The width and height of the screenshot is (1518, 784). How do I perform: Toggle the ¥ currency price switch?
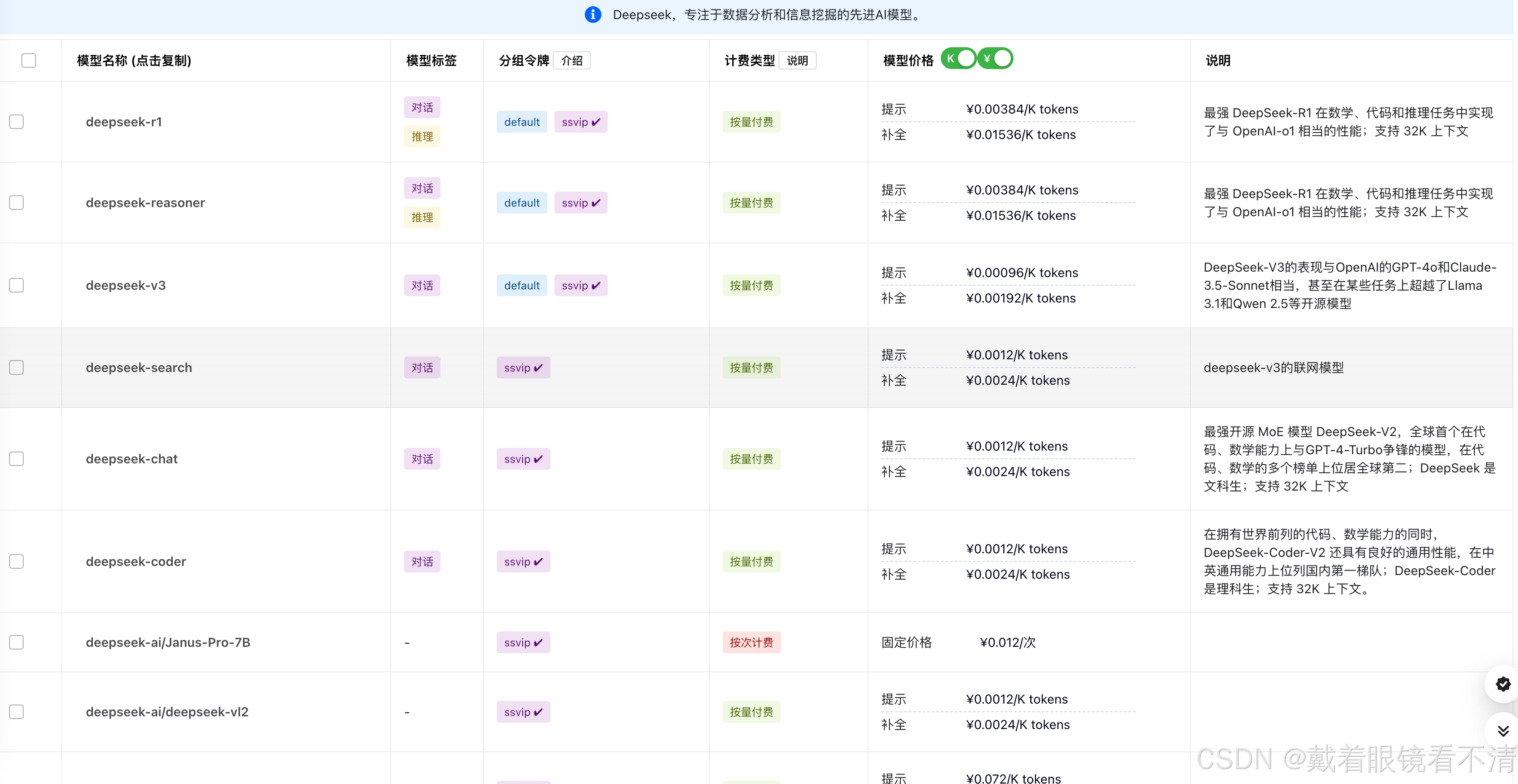pos(995,59)
